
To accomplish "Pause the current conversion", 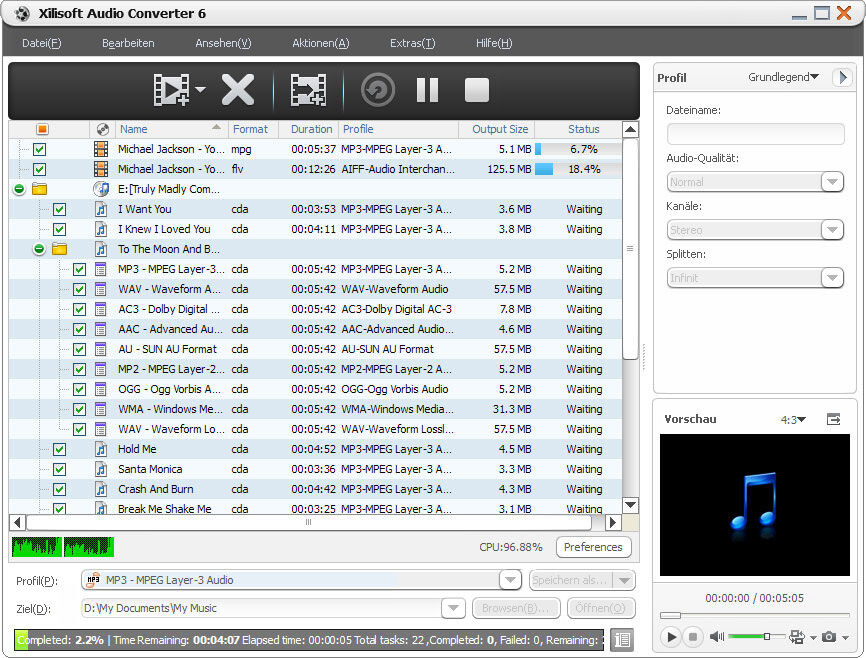I will click(427, 90).
